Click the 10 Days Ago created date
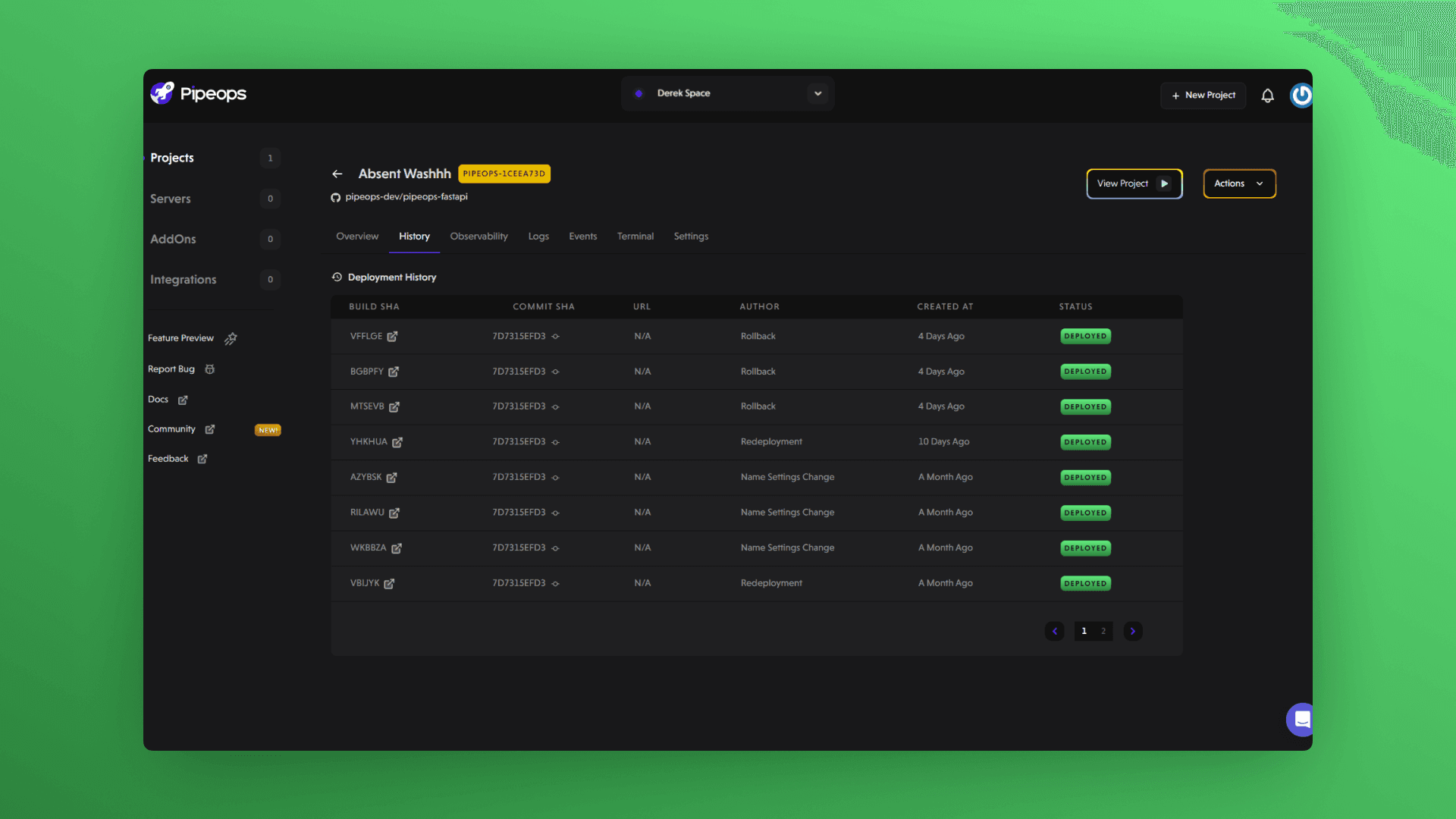 [943, 442]
